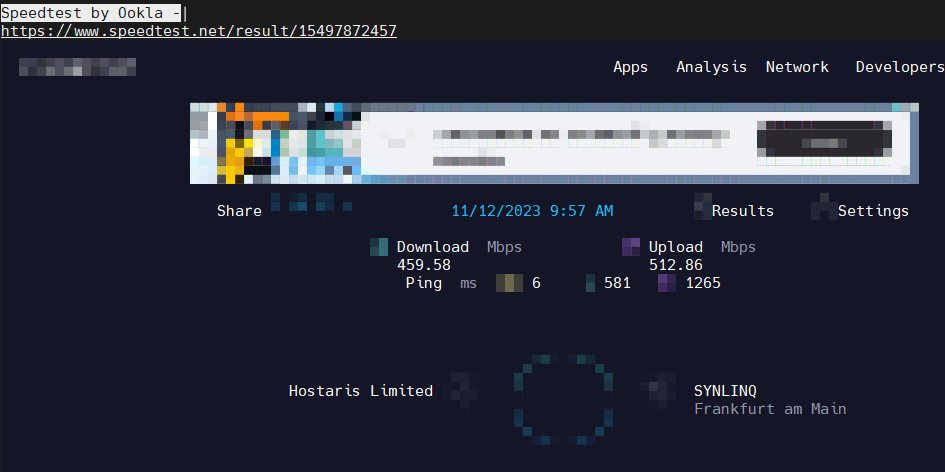
Task: Click the Download label
Action: 433,247
